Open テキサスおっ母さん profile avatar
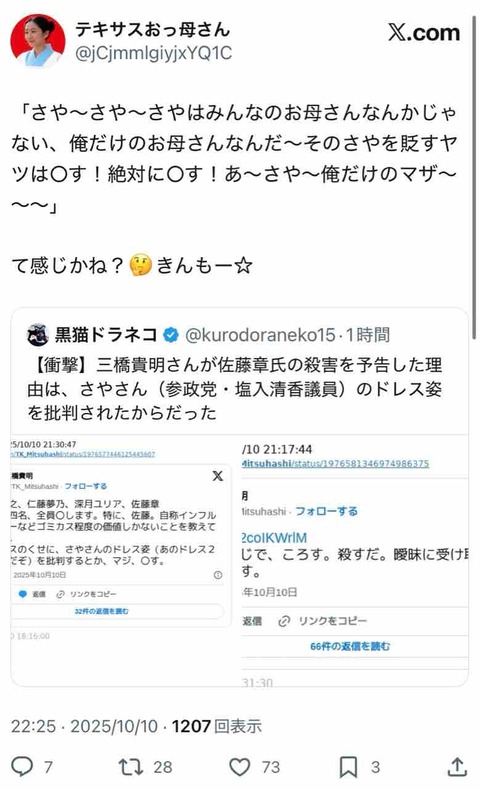480x789 pixels. [x=38, y=41]
